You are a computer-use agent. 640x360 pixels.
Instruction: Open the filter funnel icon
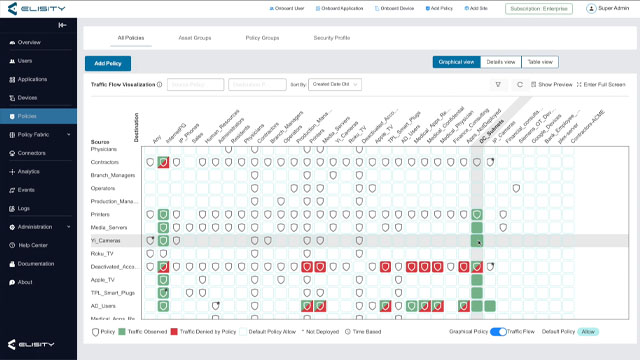pos(498,84)
